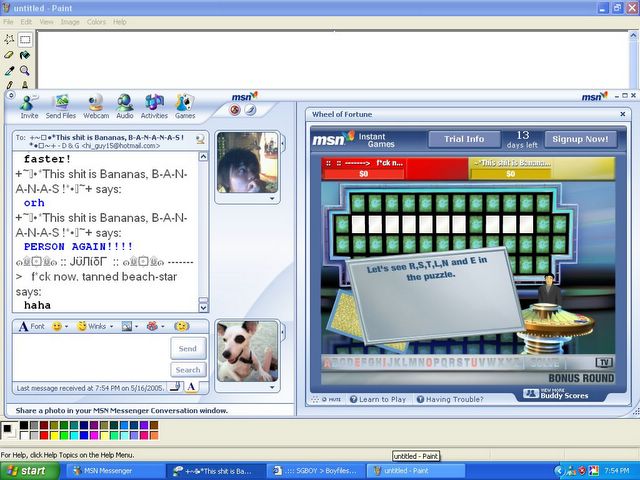
Task: Open the emoticons dropdown
Action: (66, 327)
